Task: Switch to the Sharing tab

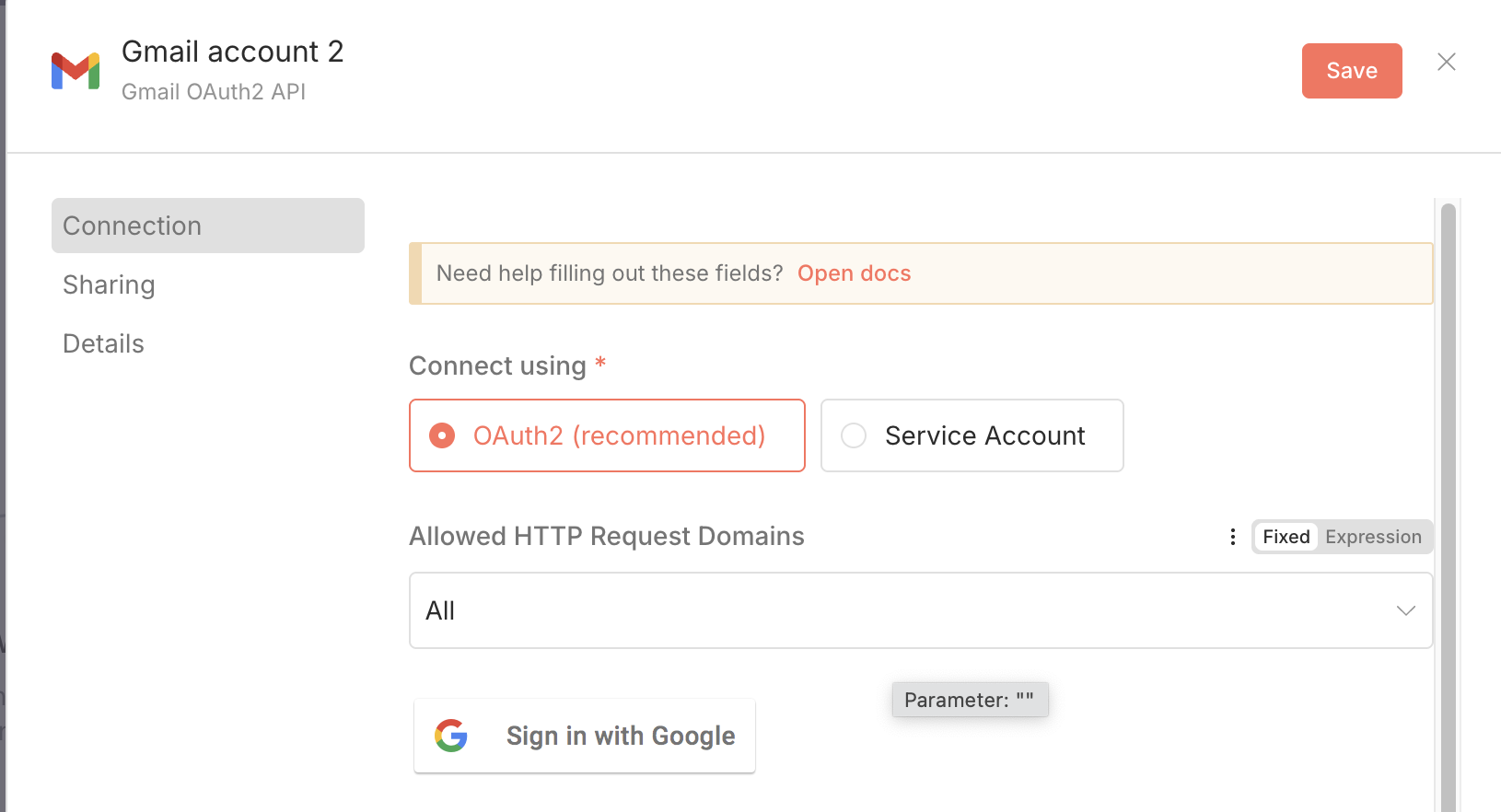Action: (109, 284)
